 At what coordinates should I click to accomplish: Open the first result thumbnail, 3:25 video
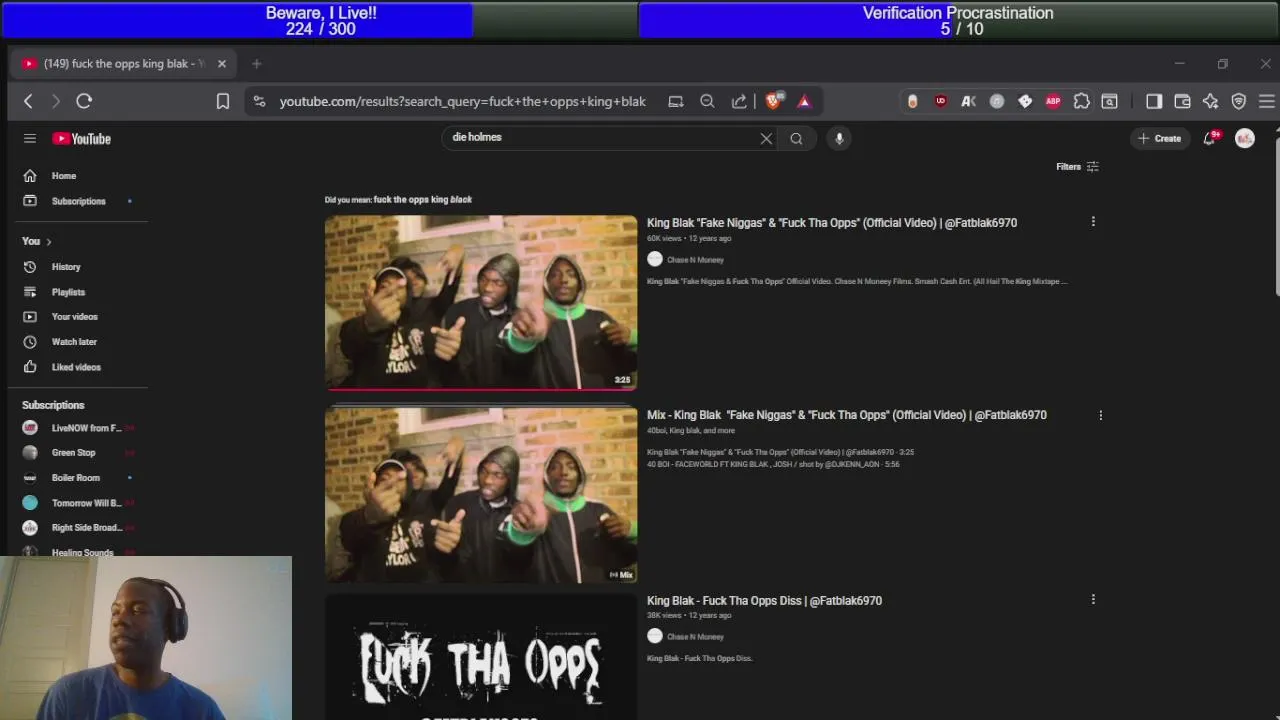click(481, 302)
